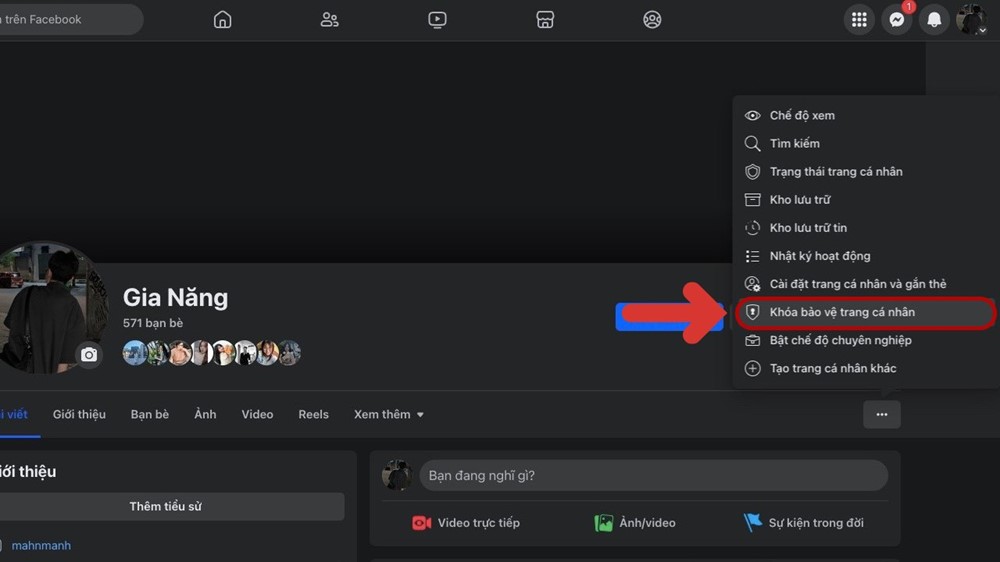1000x562 pixels.
Task: Open the Messenger icon with notification badge
Action: point(897,19)
